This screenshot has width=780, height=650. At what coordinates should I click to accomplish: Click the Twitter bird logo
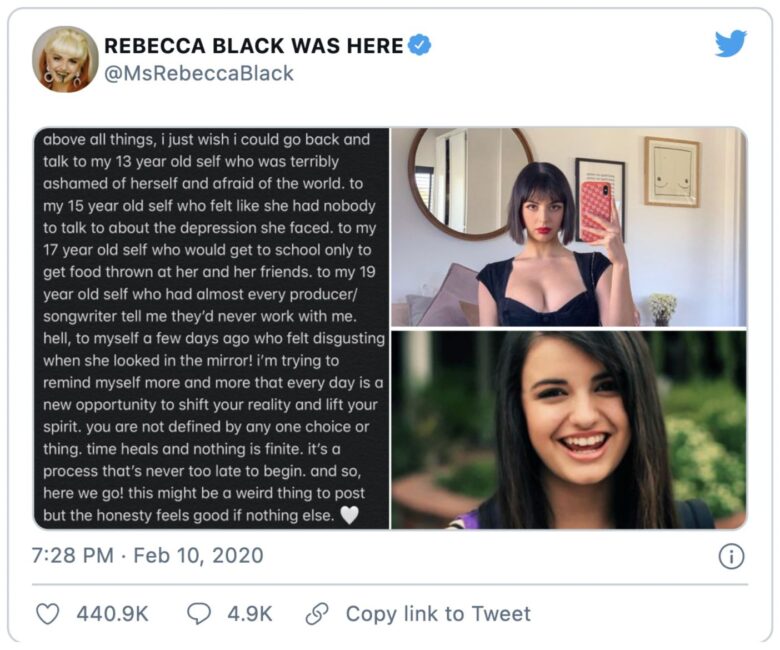[731, 44]
